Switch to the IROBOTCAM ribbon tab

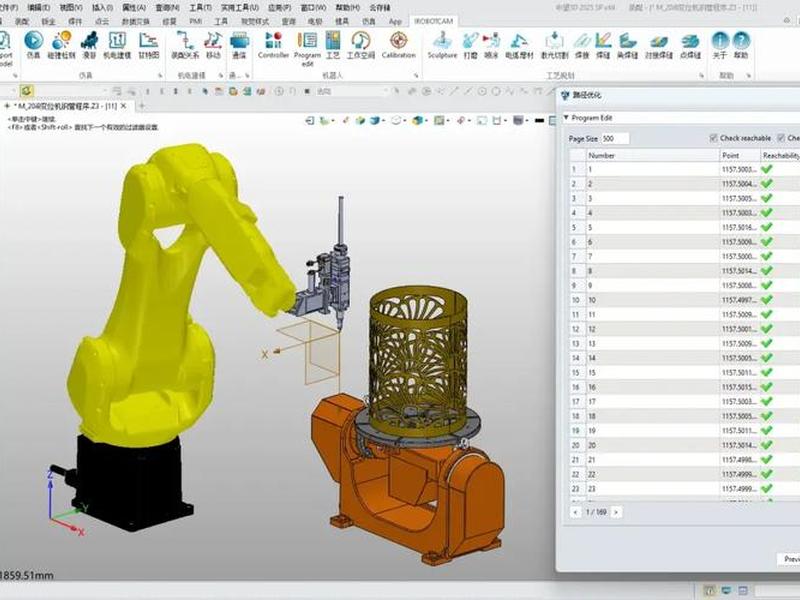(x=433, y=21)
